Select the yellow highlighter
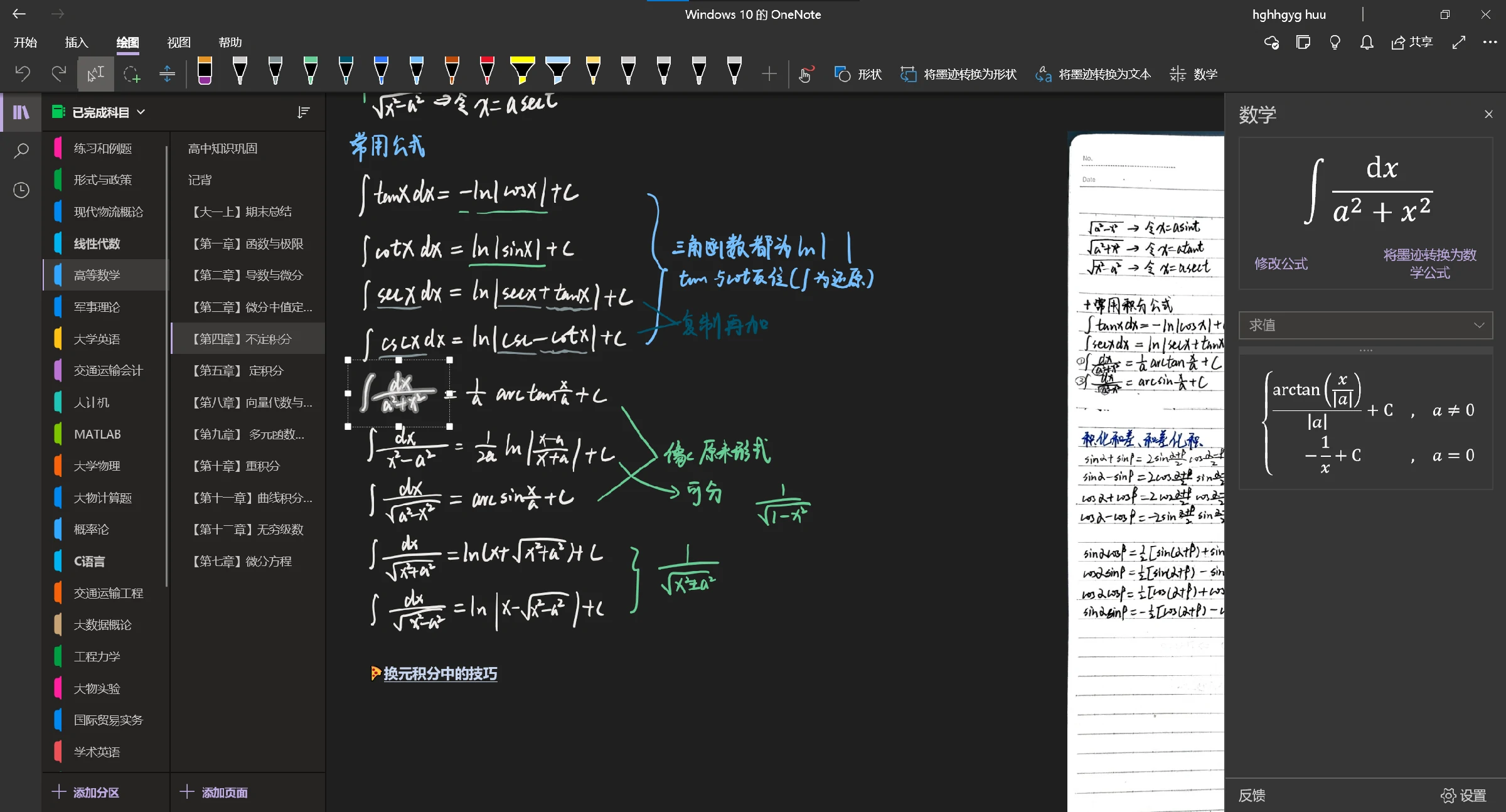Viewport: 1506px width, 812px height. click(522, 71)
